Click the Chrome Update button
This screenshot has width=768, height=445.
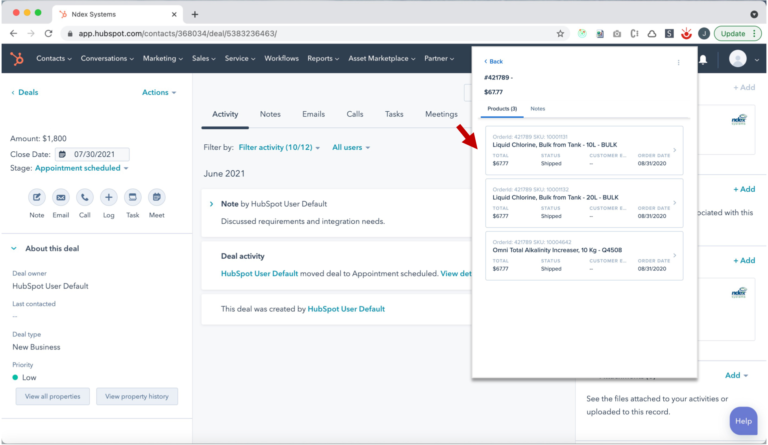pos(737,34)
